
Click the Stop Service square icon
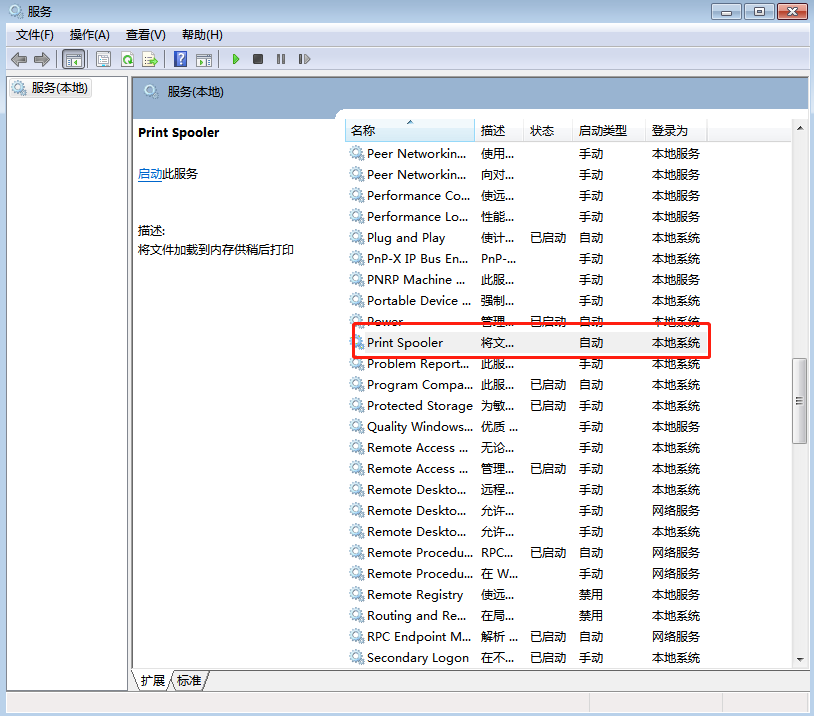[258, 59]
